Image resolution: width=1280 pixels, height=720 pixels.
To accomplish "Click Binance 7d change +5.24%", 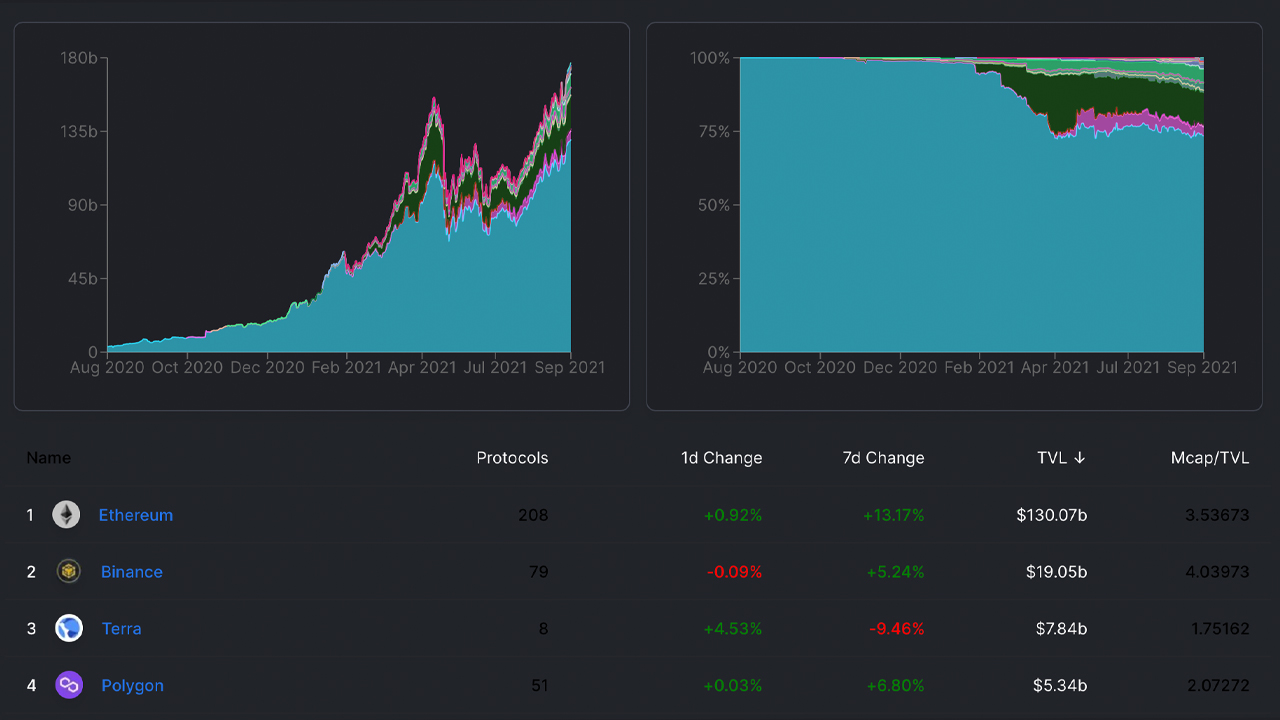I will pos(894,572).
